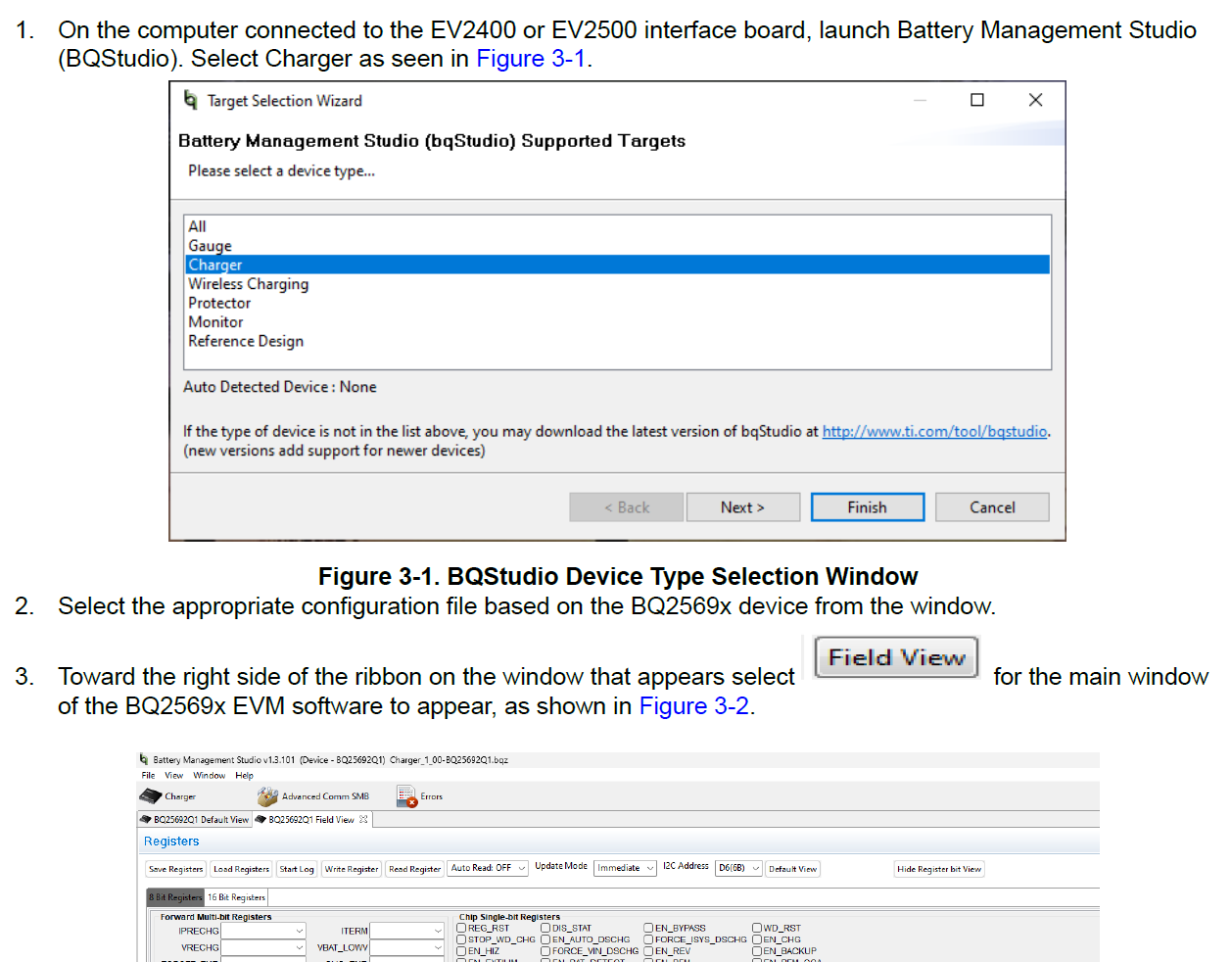Select Gauge in device type list
Image resolution: width=1232 pixels, height=962 pixels.
617,246
